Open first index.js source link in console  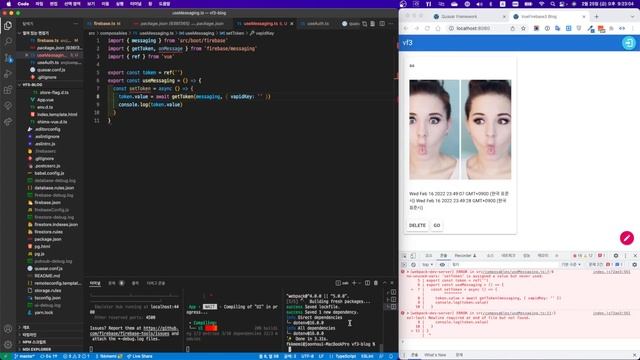pyautogui.click(x=611, y=272)
